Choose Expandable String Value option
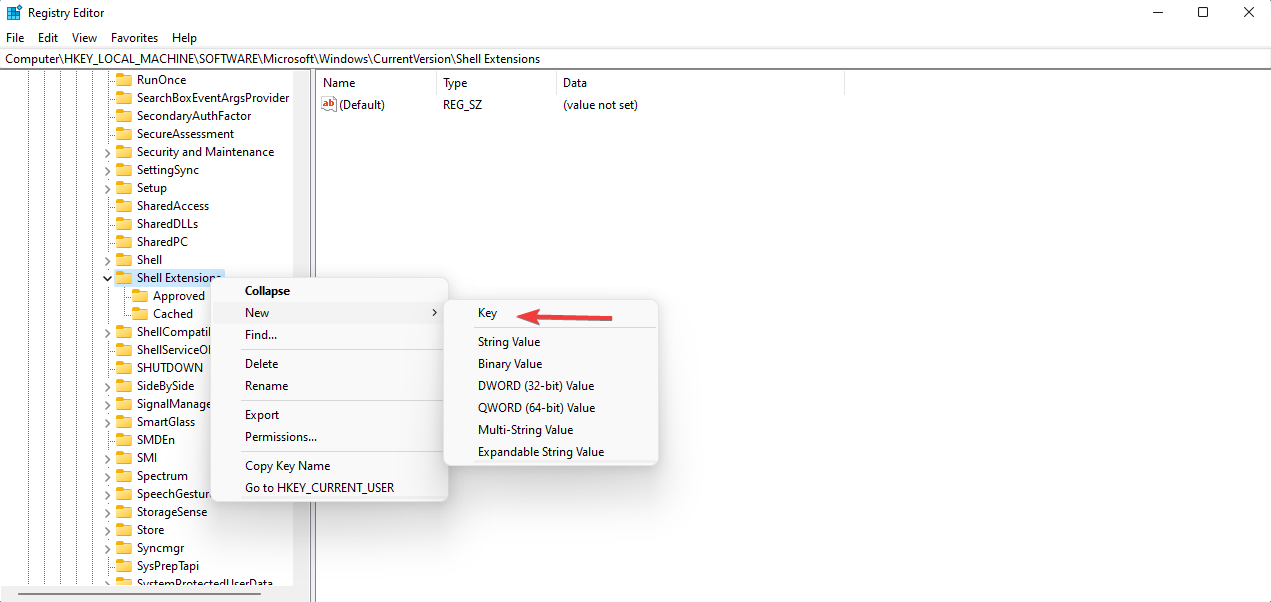 point(551,452)
